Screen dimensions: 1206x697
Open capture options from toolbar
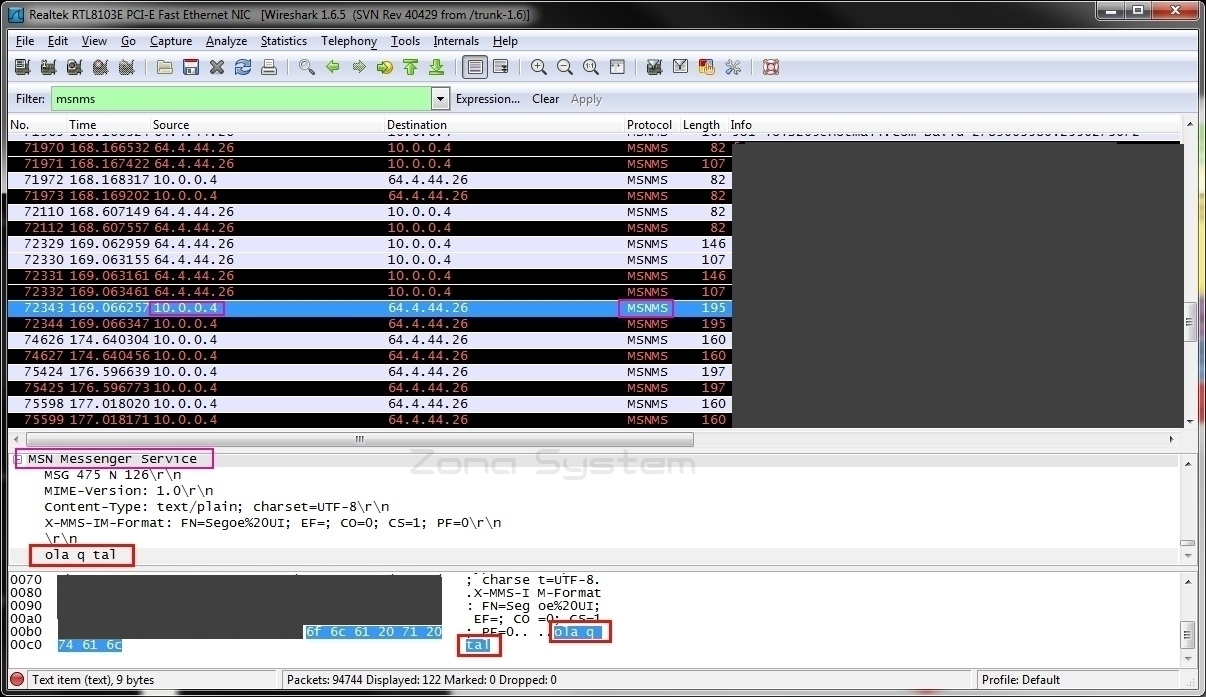48,67
